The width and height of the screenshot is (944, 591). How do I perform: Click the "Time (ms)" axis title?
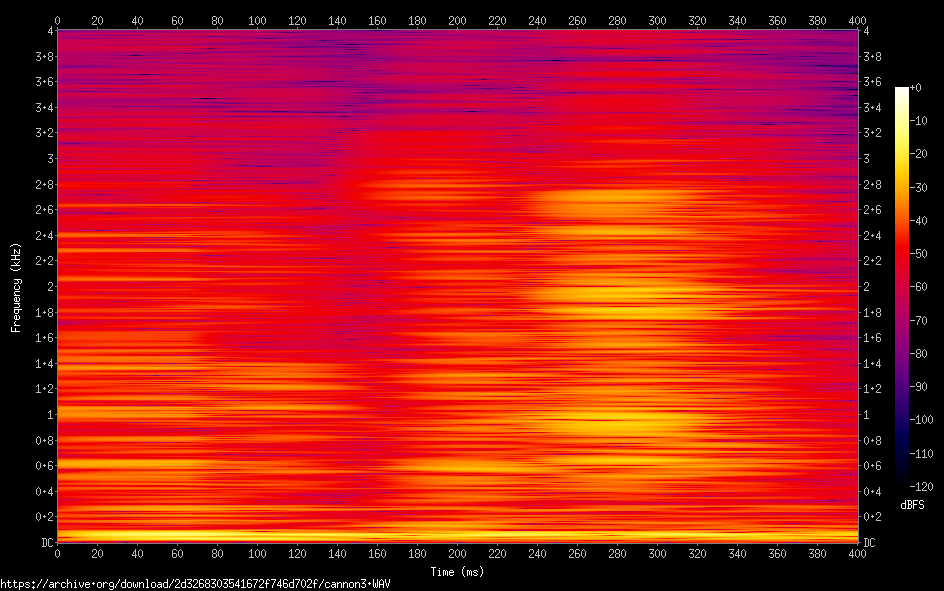point(457,572)
